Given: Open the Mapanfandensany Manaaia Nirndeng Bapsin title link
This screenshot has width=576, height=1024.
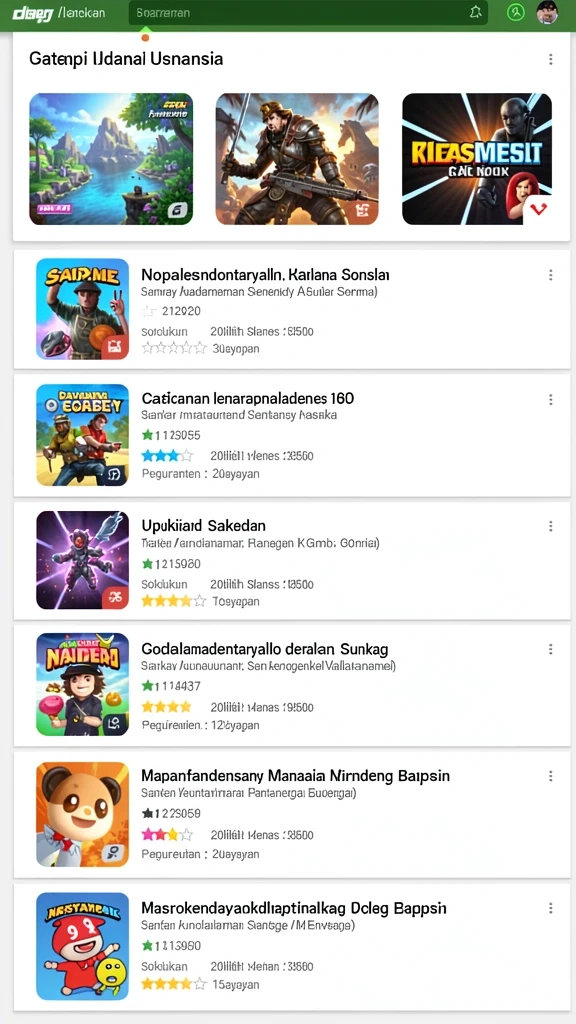Looking at the screenshot, I should point(295,776).
